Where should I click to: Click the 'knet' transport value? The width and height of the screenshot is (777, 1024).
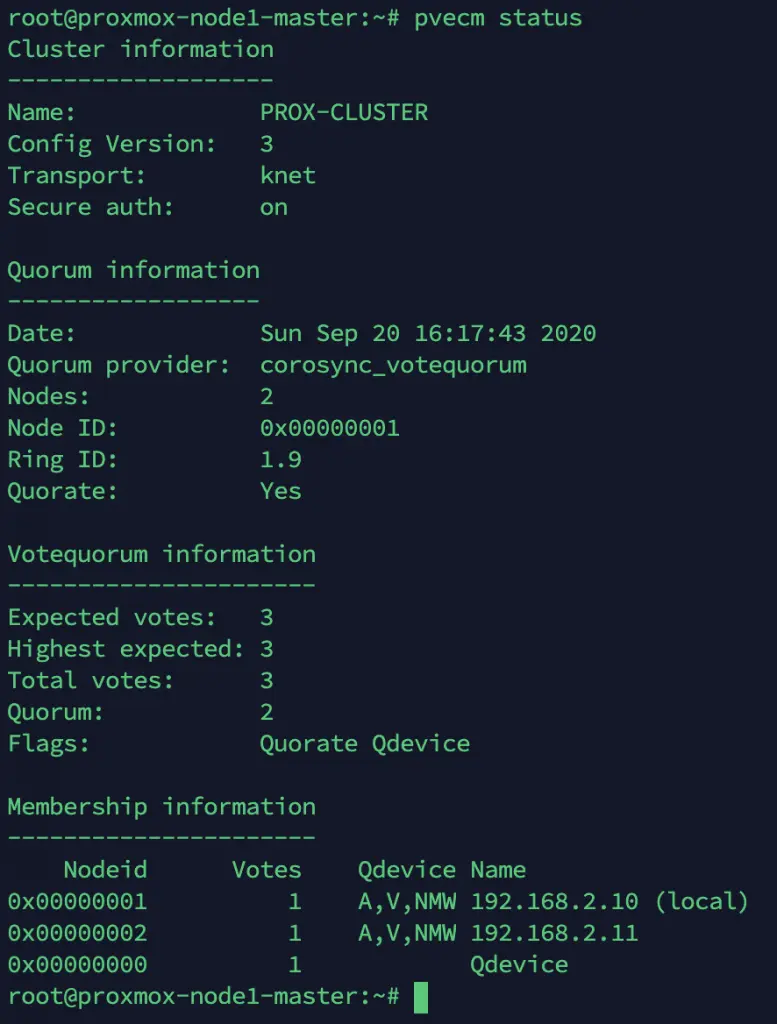tap(288, 175)
